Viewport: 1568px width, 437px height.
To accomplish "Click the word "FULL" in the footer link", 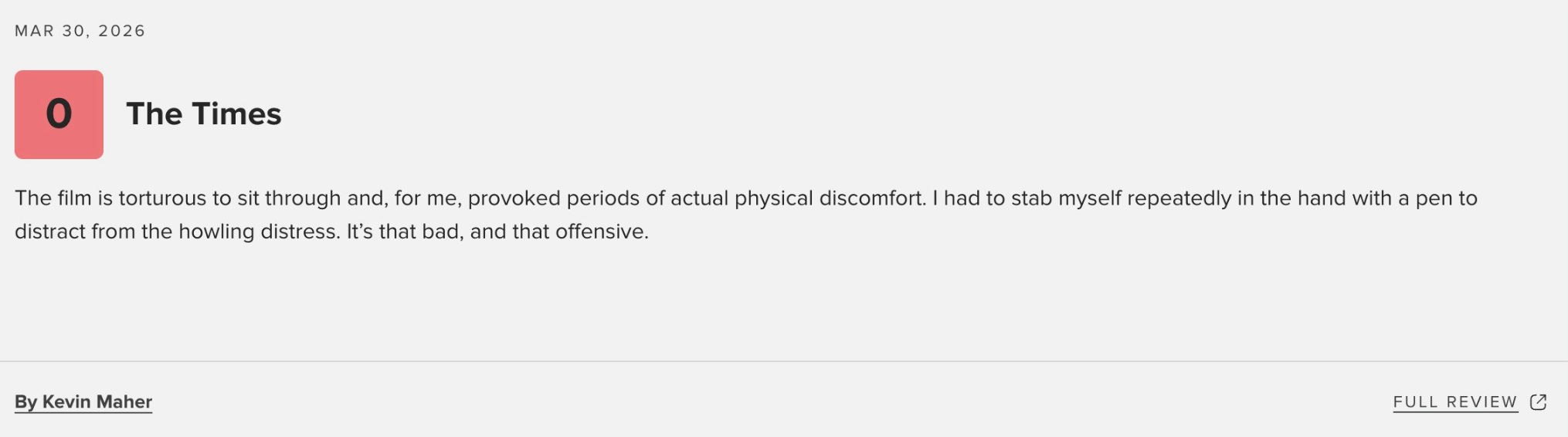I will pyautogui.click(x=1416, y=402).
